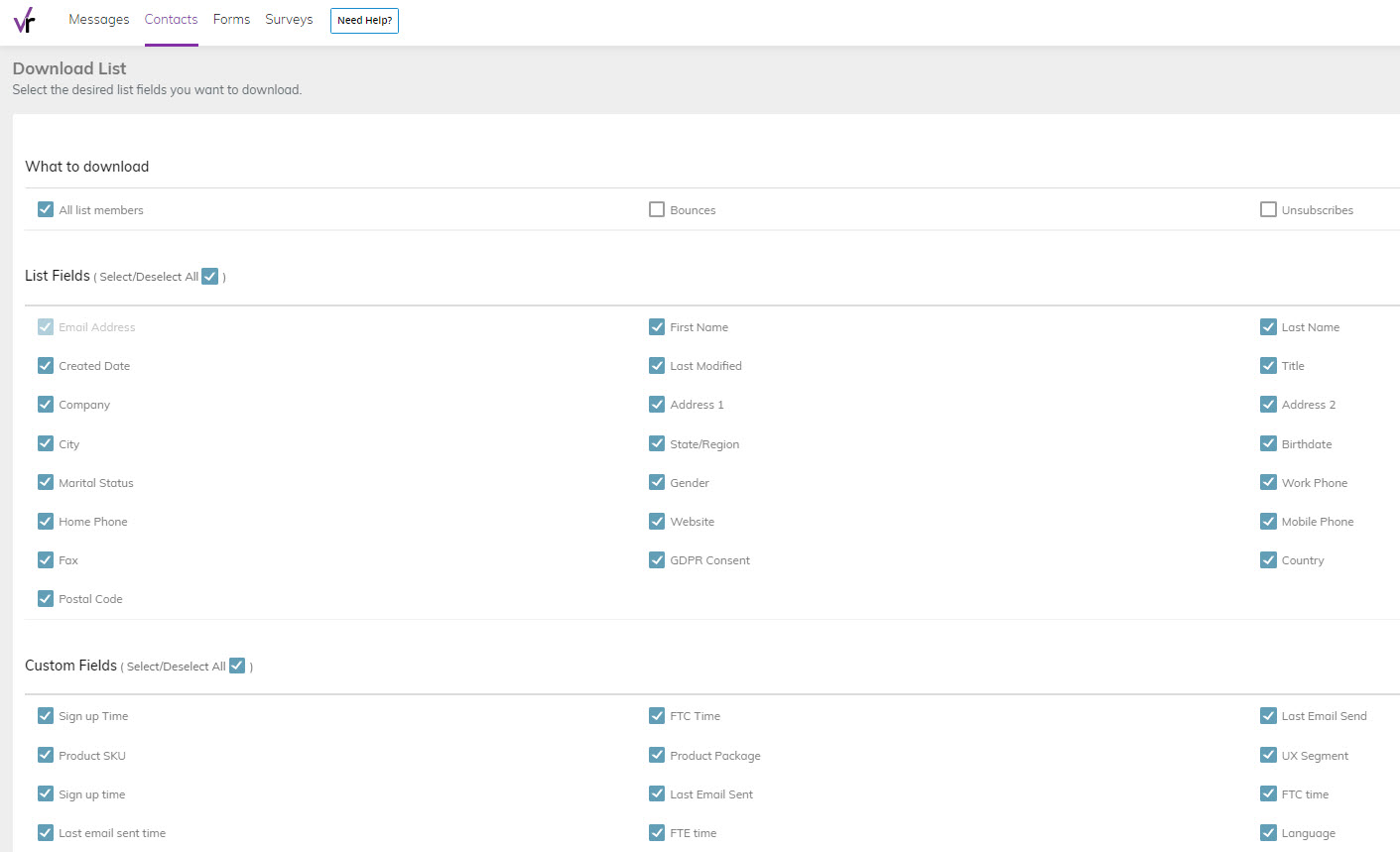Disable the City field checkbox
The image size is (1400, 852).
[x=46, y=443]
